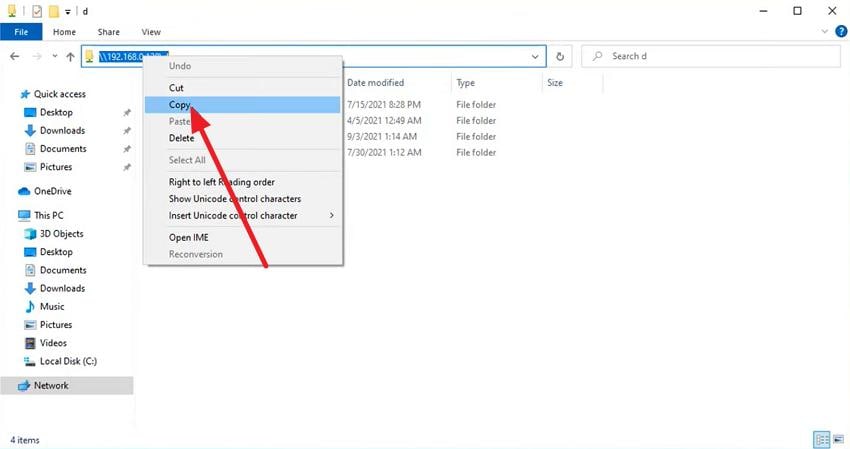This screenshot has height=449, width=850.
Task: Click the This PC monitor icon
Action: click(24, 215)
